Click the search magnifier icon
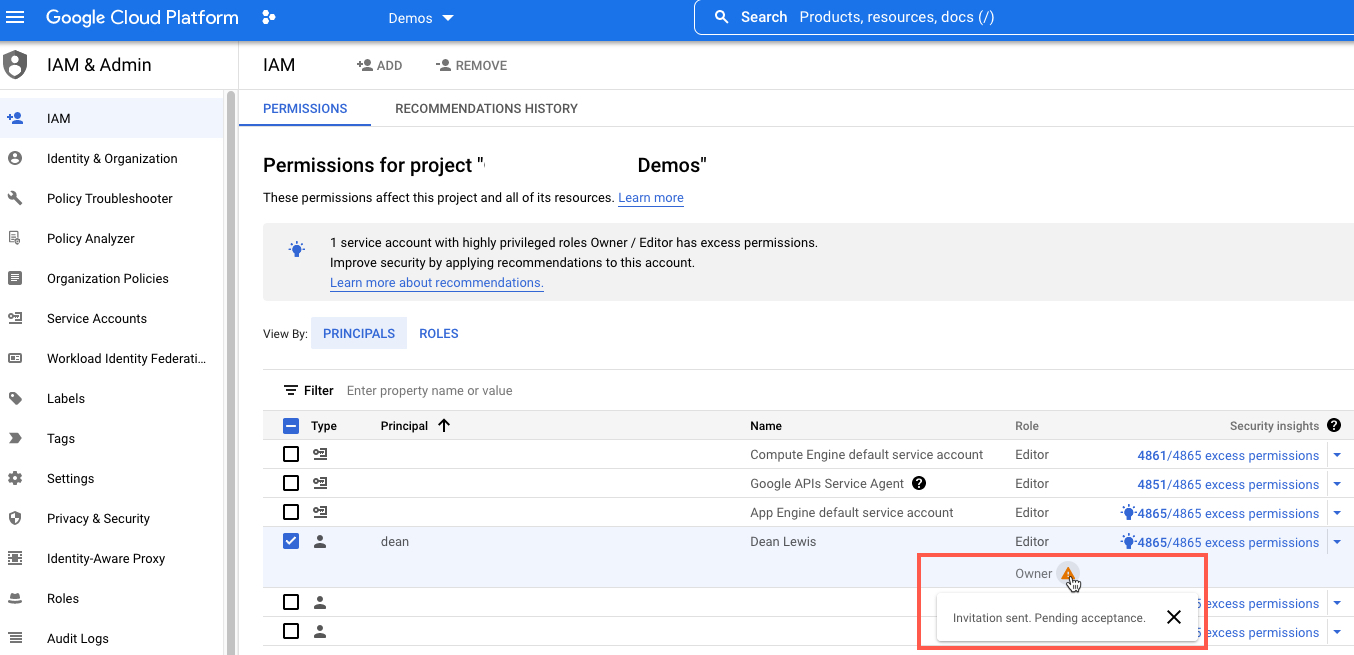This screenshot has height=655, width=1354. [721, 17]
